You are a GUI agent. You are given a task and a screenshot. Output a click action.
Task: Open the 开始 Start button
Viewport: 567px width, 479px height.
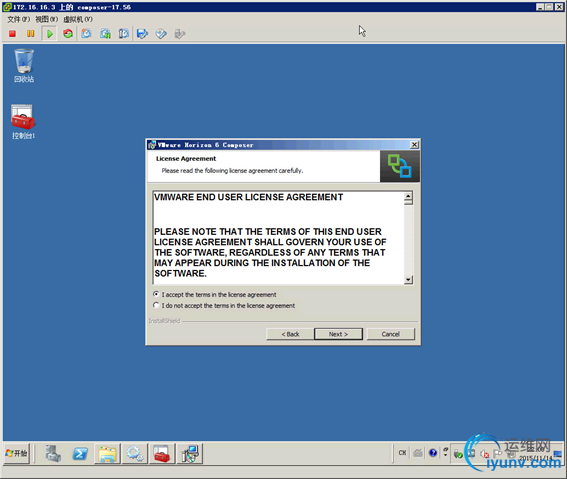(x=17, y=453)
